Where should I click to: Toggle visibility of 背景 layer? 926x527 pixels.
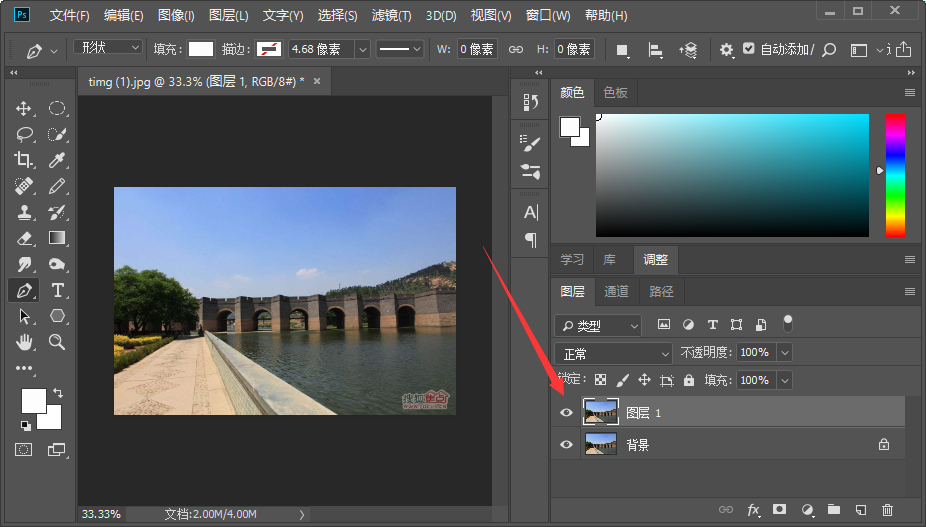[x=567, y=445]
